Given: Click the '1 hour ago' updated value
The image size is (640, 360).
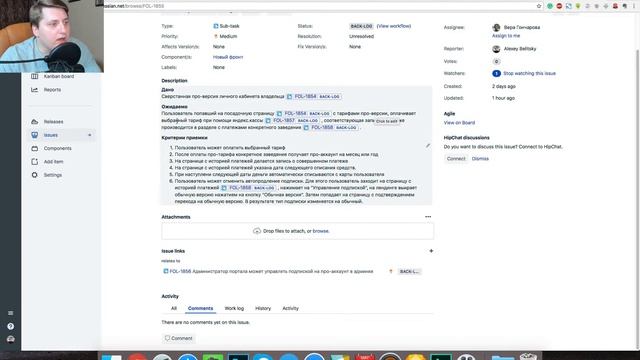Looking at the screenshot, I should pos(503,98).
